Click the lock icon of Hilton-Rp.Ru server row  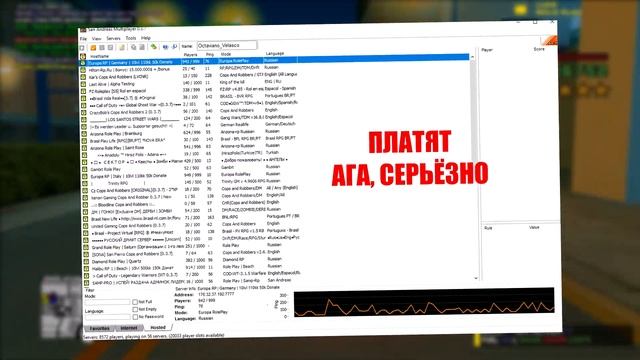pyautogui.click(x=83, y=70)
